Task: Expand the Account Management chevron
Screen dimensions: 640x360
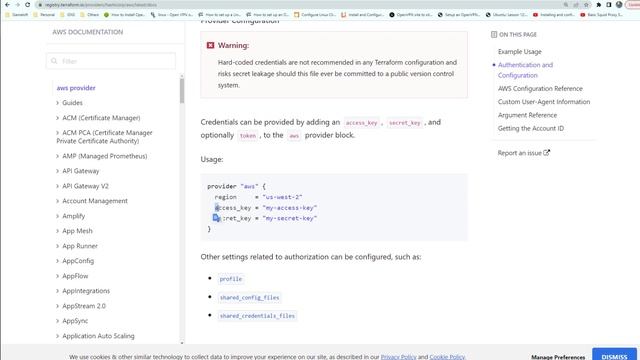Action: [x=57, y=201]
